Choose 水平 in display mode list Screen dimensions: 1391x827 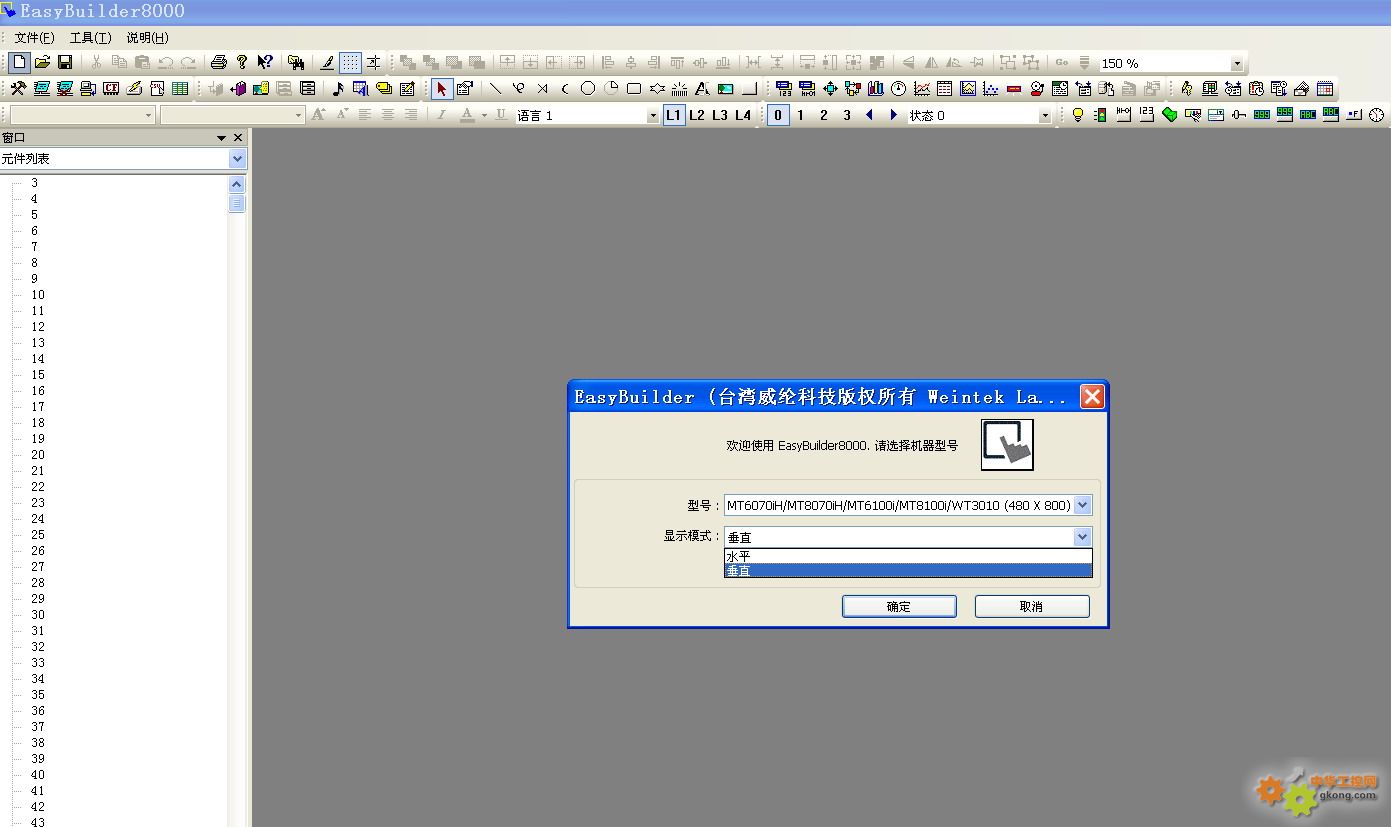point(908,556)
